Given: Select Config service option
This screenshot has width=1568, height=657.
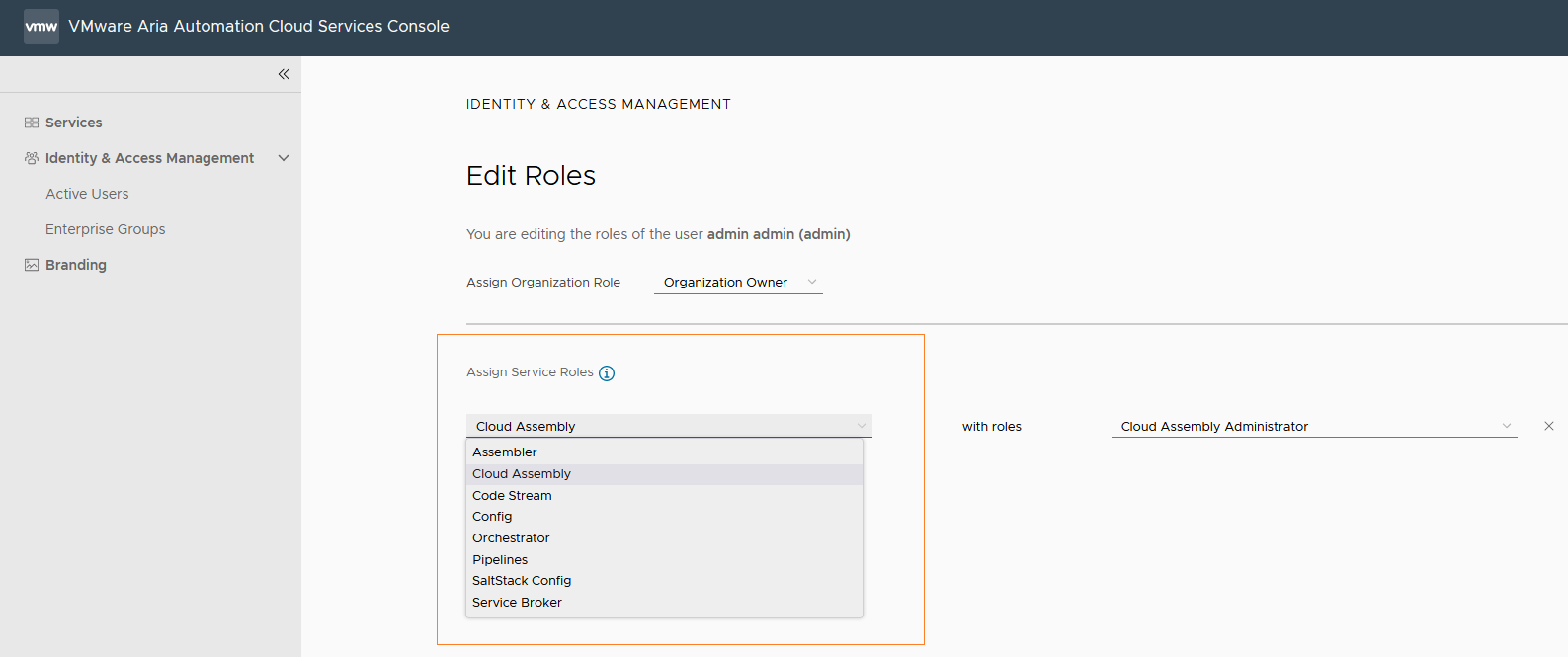Looking at the screenshot, I should coord(492,517).
